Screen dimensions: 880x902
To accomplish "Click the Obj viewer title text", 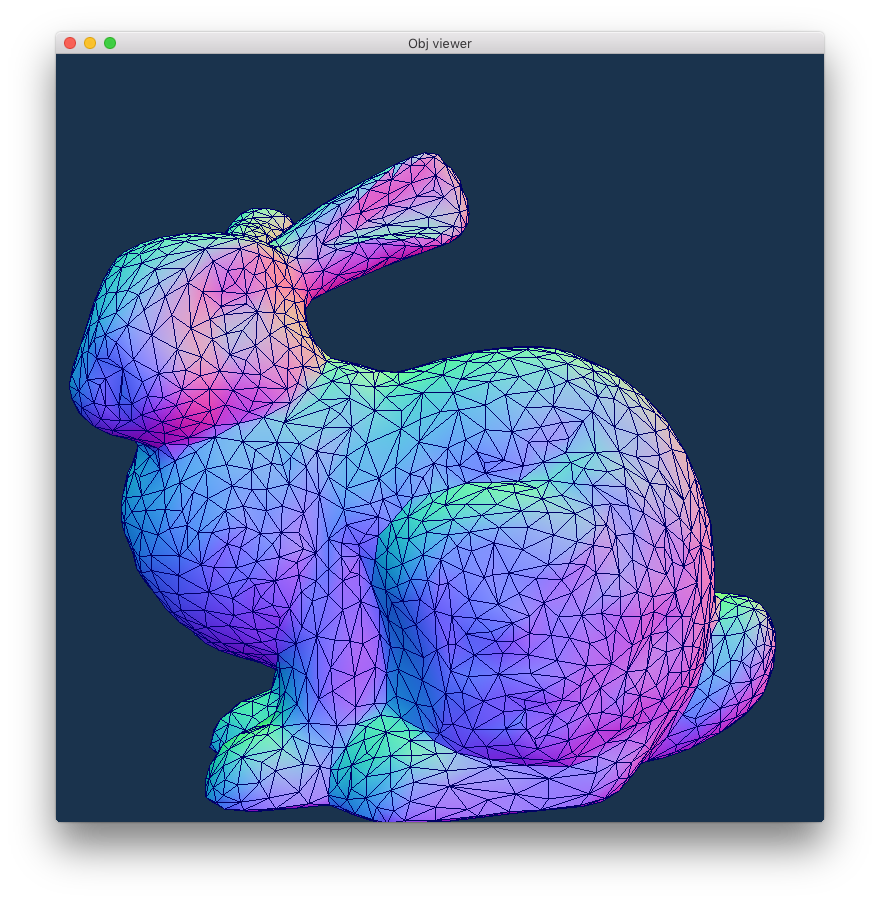I will tap(440, 44).
